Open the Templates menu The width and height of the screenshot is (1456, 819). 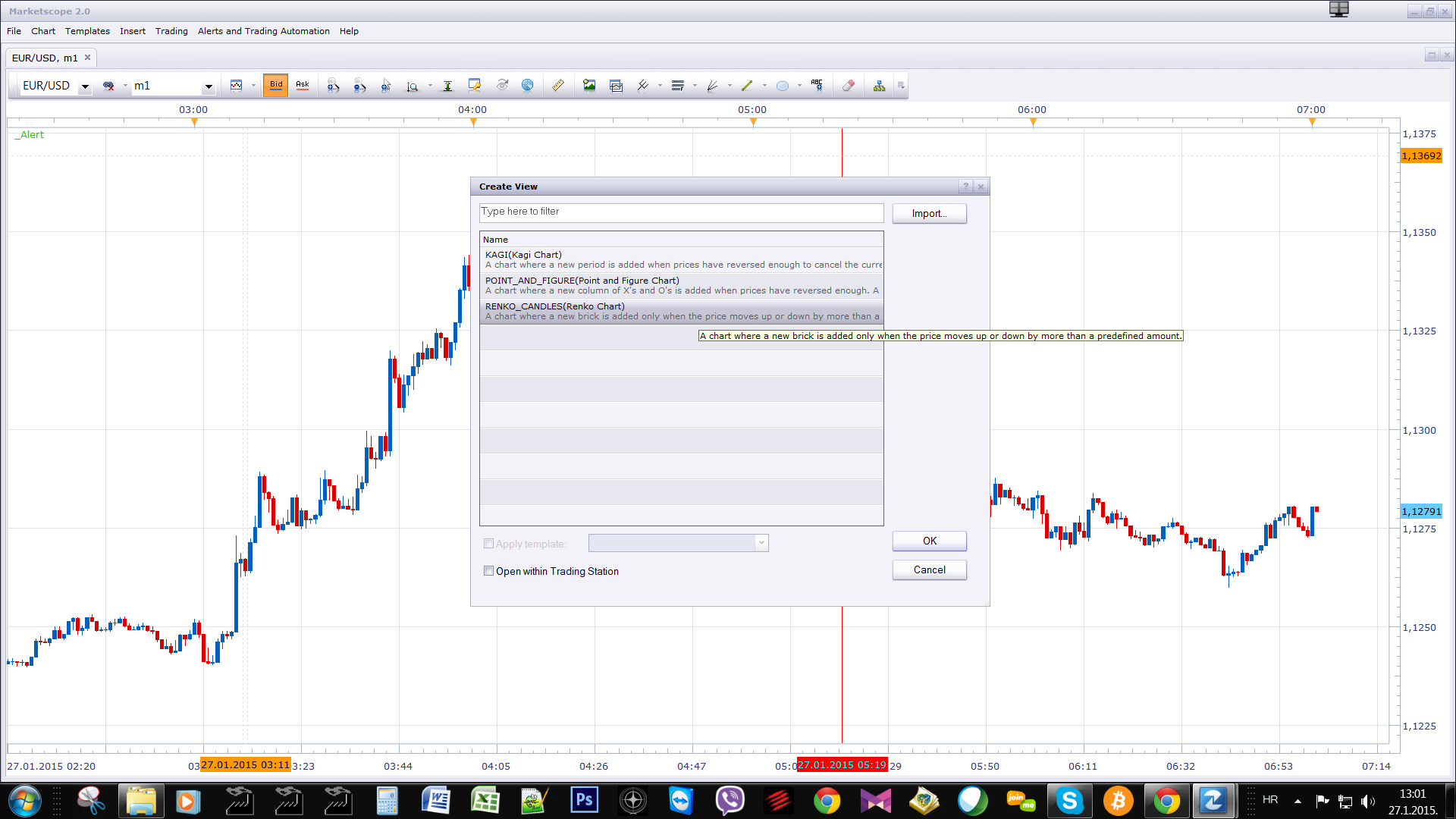coord(87,31)
